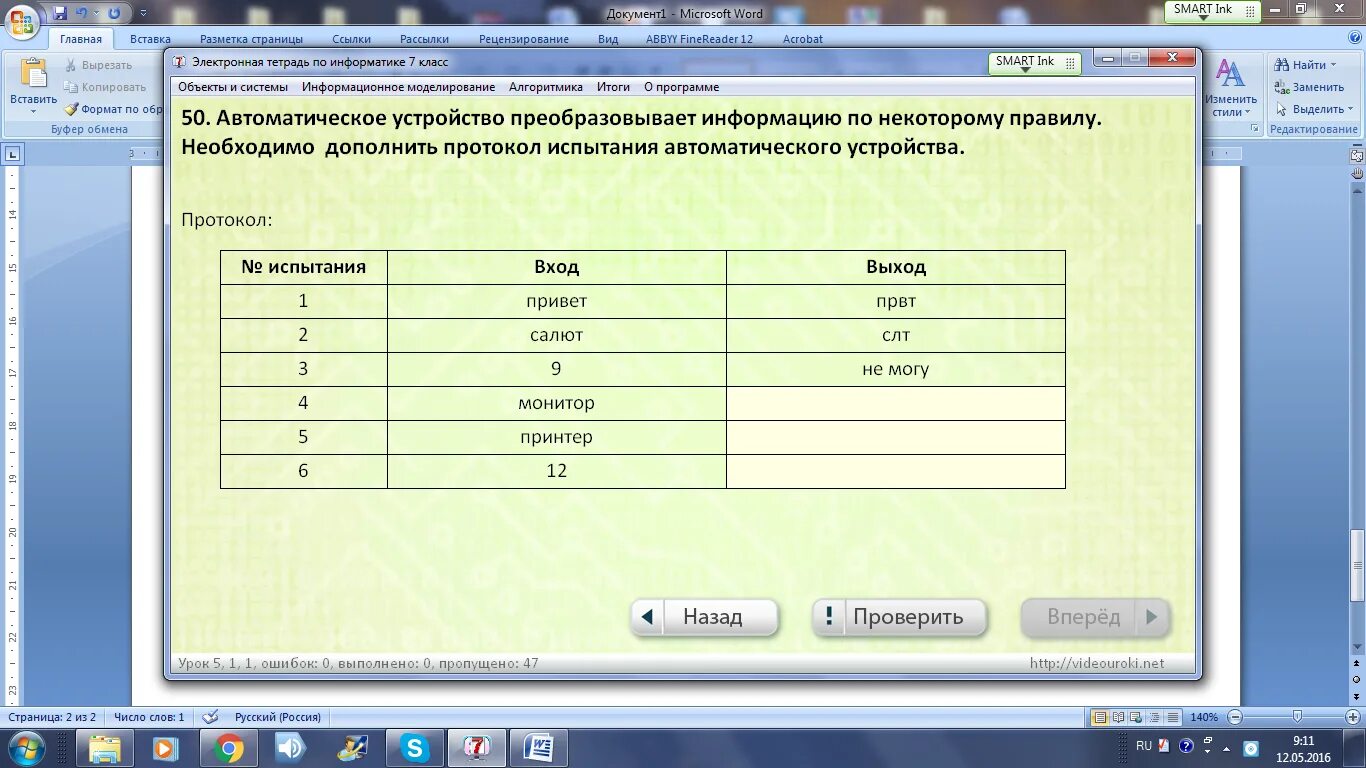1366x768 pixels.
Task: Click Заменить replace command
Action: [1309, 87]
